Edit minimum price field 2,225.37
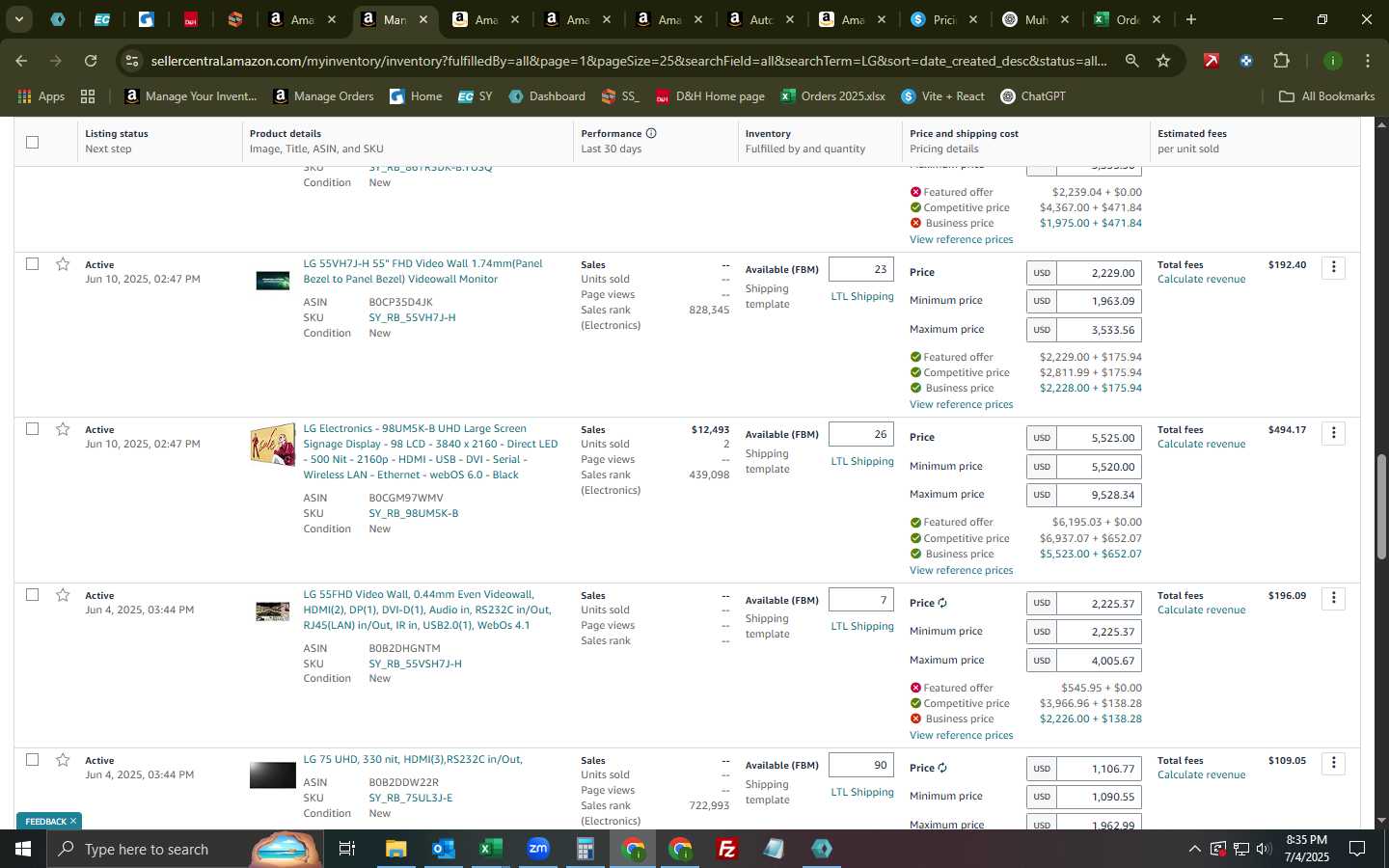1389x868 pixels. pyautogui.click(x=1099, y=632)
